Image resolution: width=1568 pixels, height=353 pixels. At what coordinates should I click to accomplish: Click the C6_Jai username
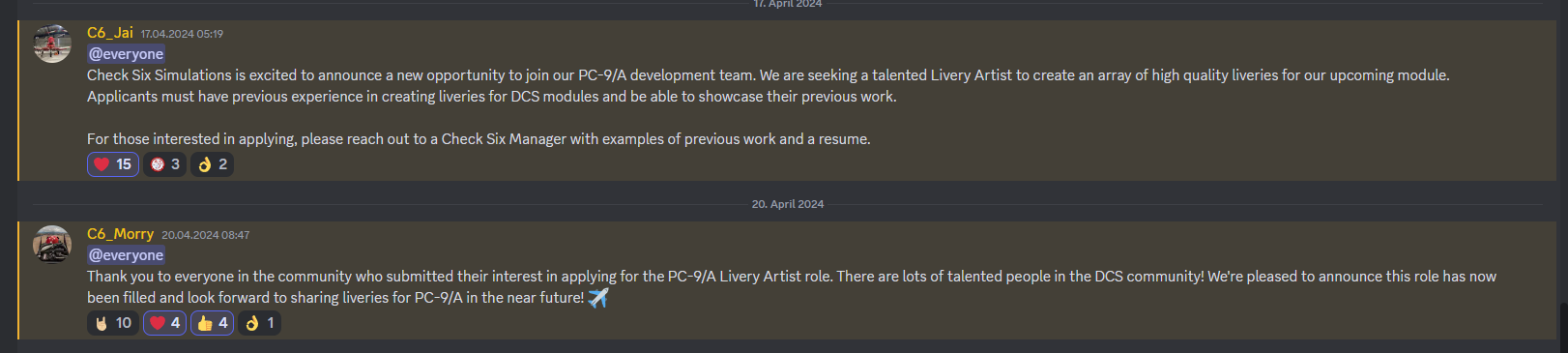pos(110,33)
